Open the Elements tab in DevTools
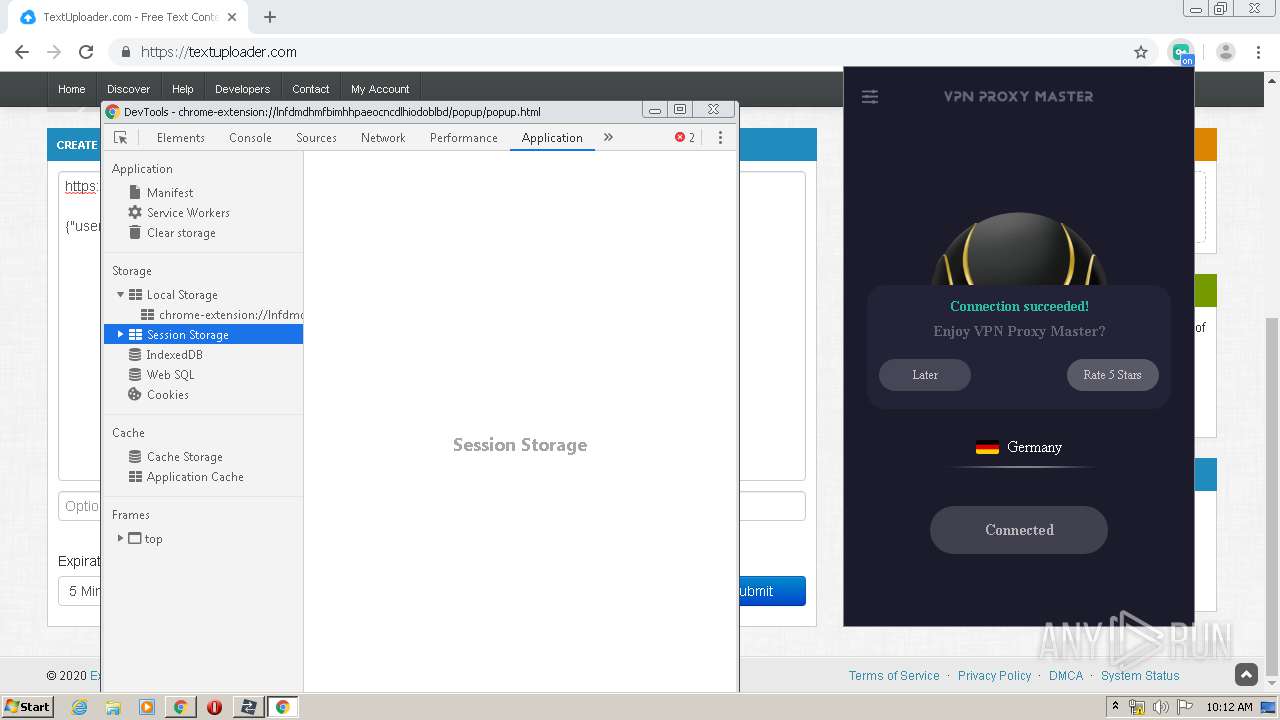The height and width of the screenshot is (720, 1280). [181, 138]
